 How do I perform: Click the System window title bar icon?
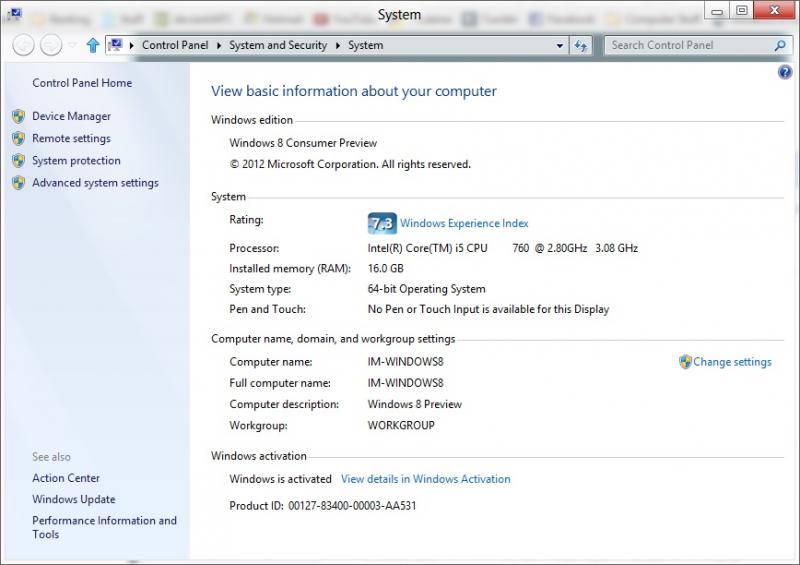pos(15,14)
